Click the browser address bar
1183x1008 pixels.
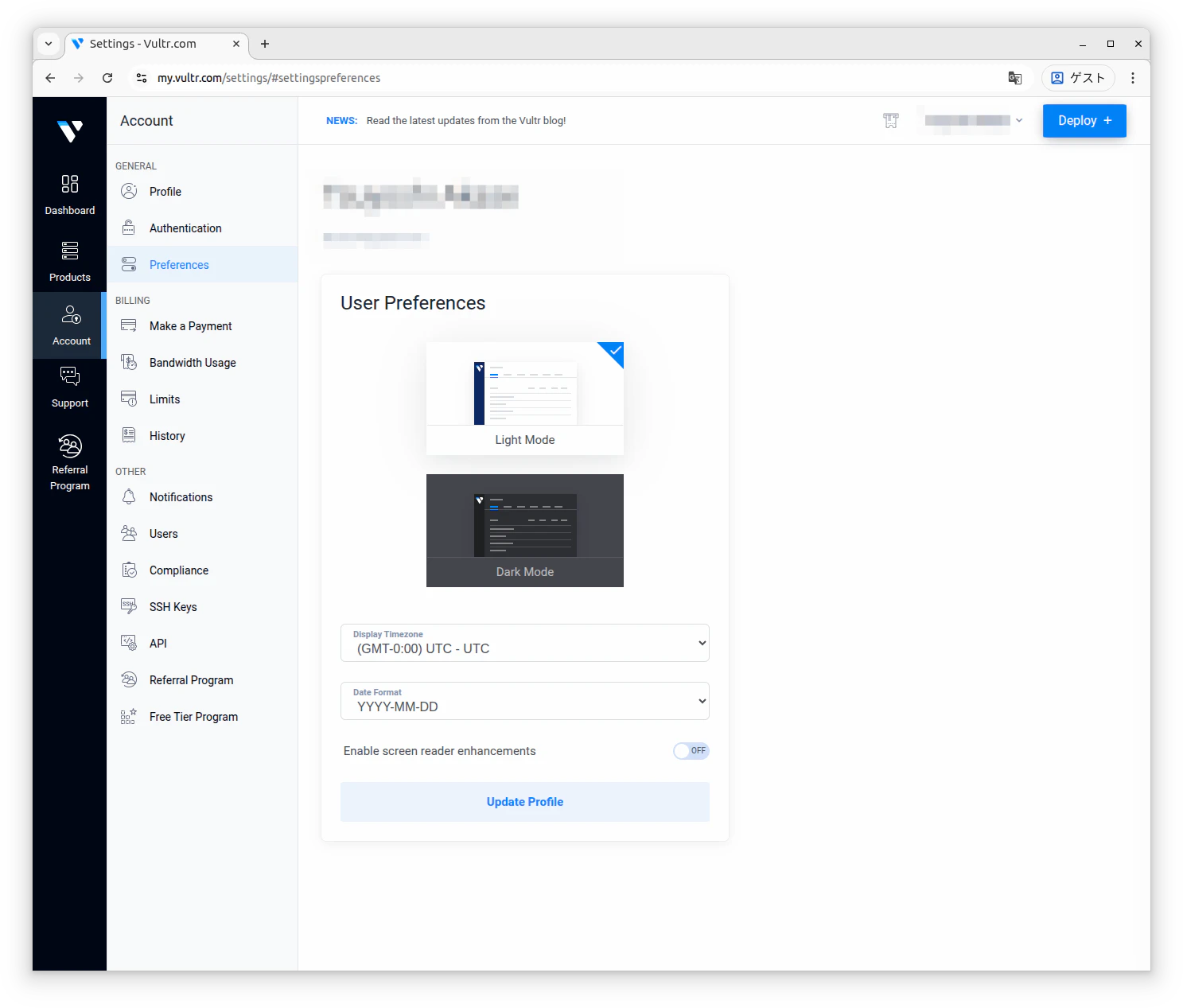[557, 78]
